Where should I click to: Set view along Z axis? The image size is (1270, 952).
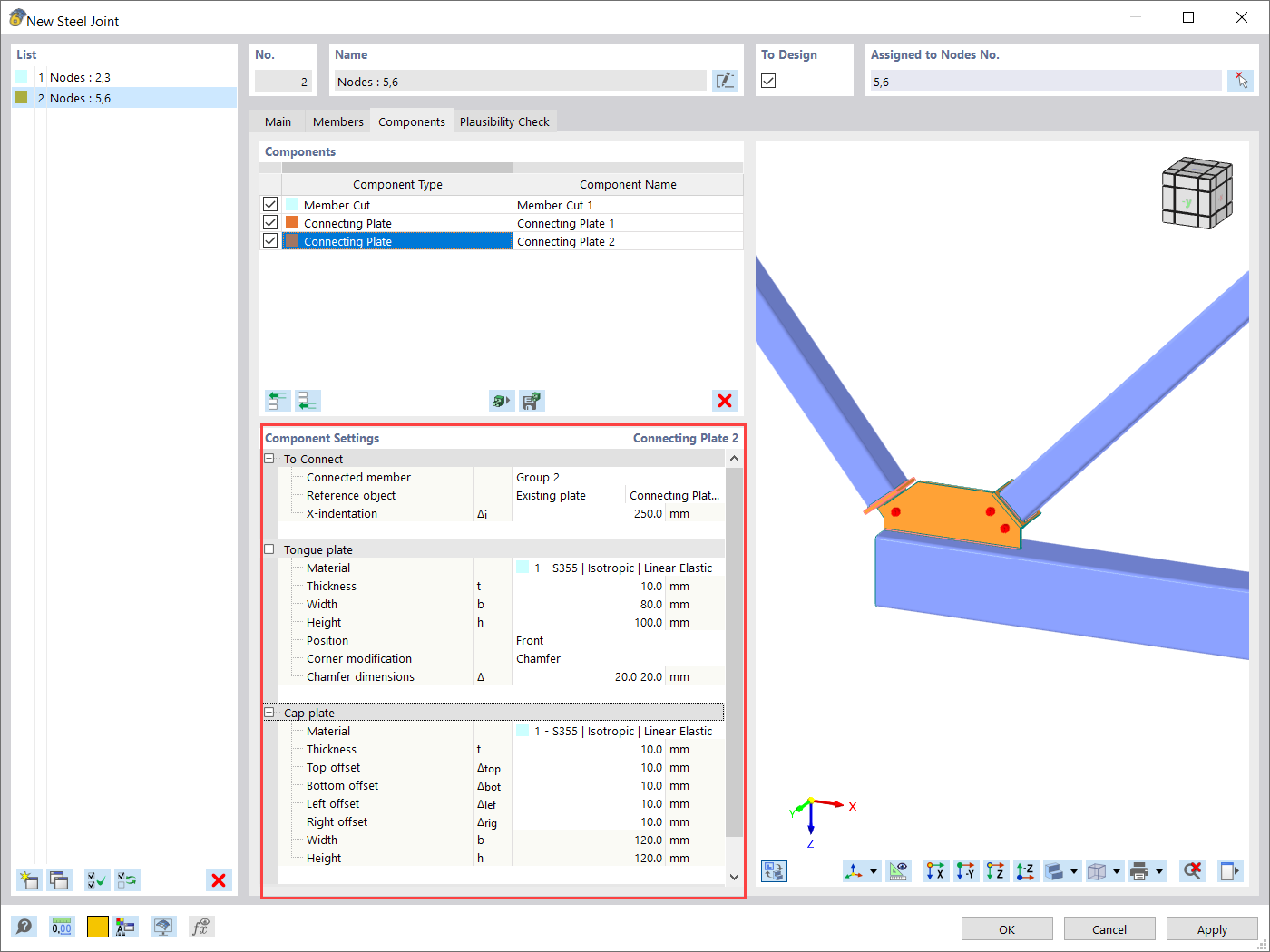pyautogui.click(x=996, y=871)
